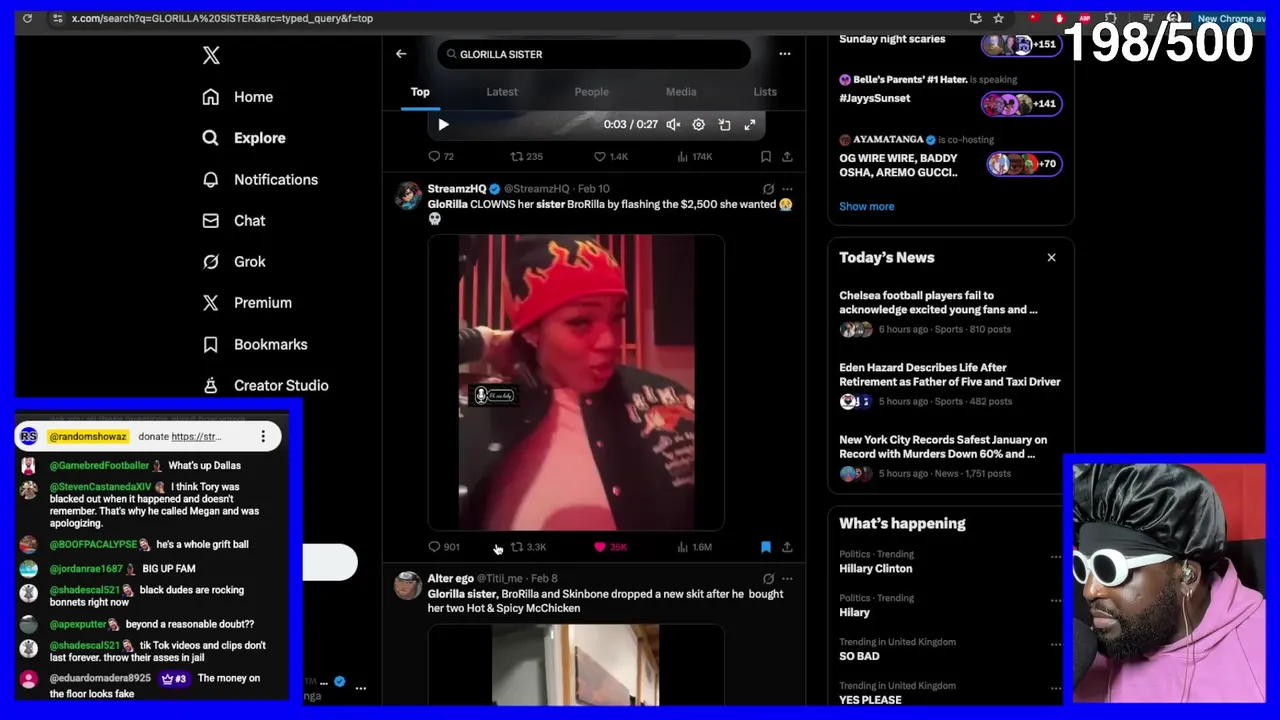The image size is (1280, 720).
Task: Unmute the top video
Action: pyautogui.click(x=673, y=125)
